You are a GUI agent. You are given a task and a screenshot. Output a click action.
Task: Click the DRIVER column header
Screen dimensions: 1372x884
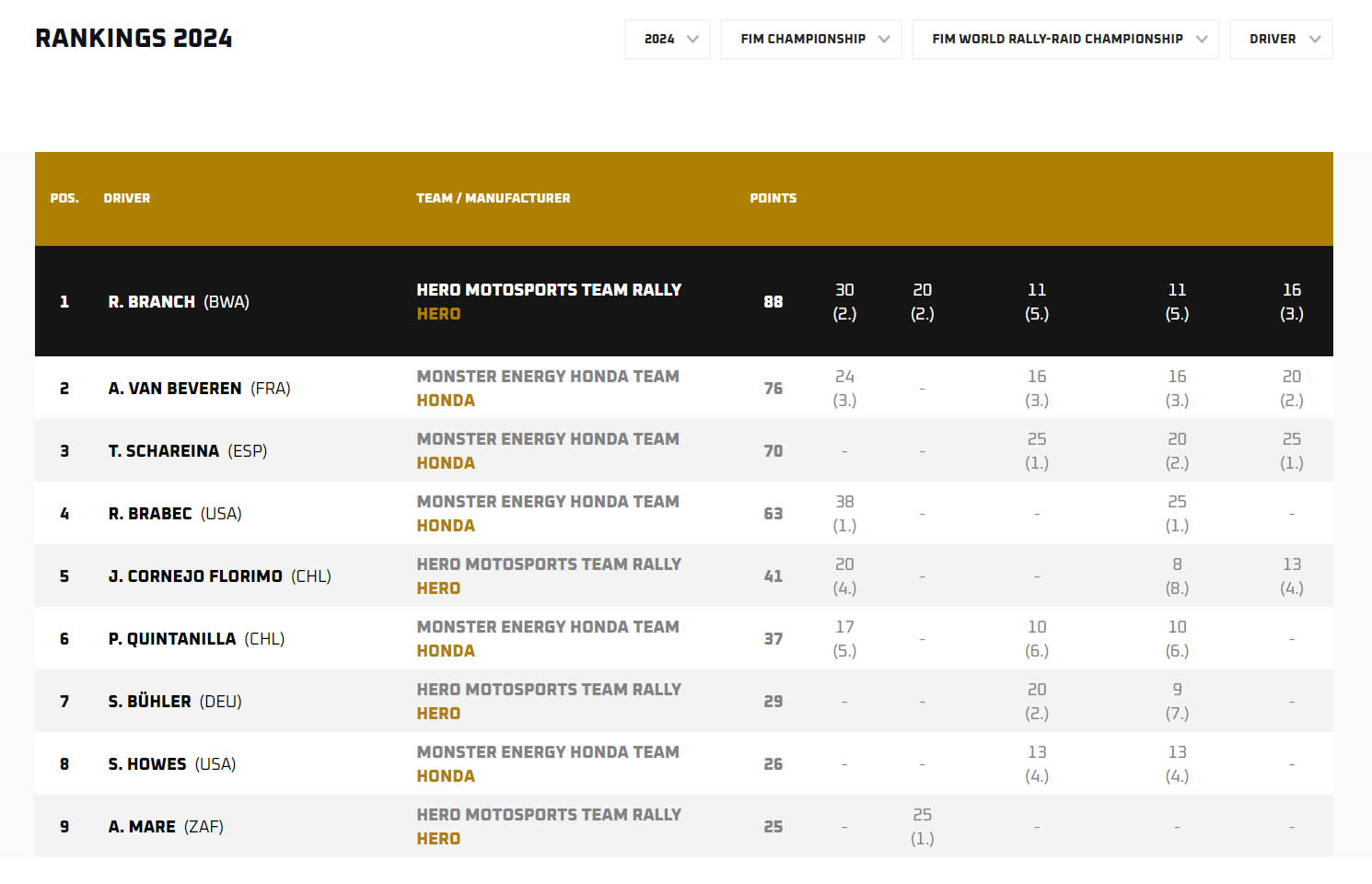pos(127,198)
